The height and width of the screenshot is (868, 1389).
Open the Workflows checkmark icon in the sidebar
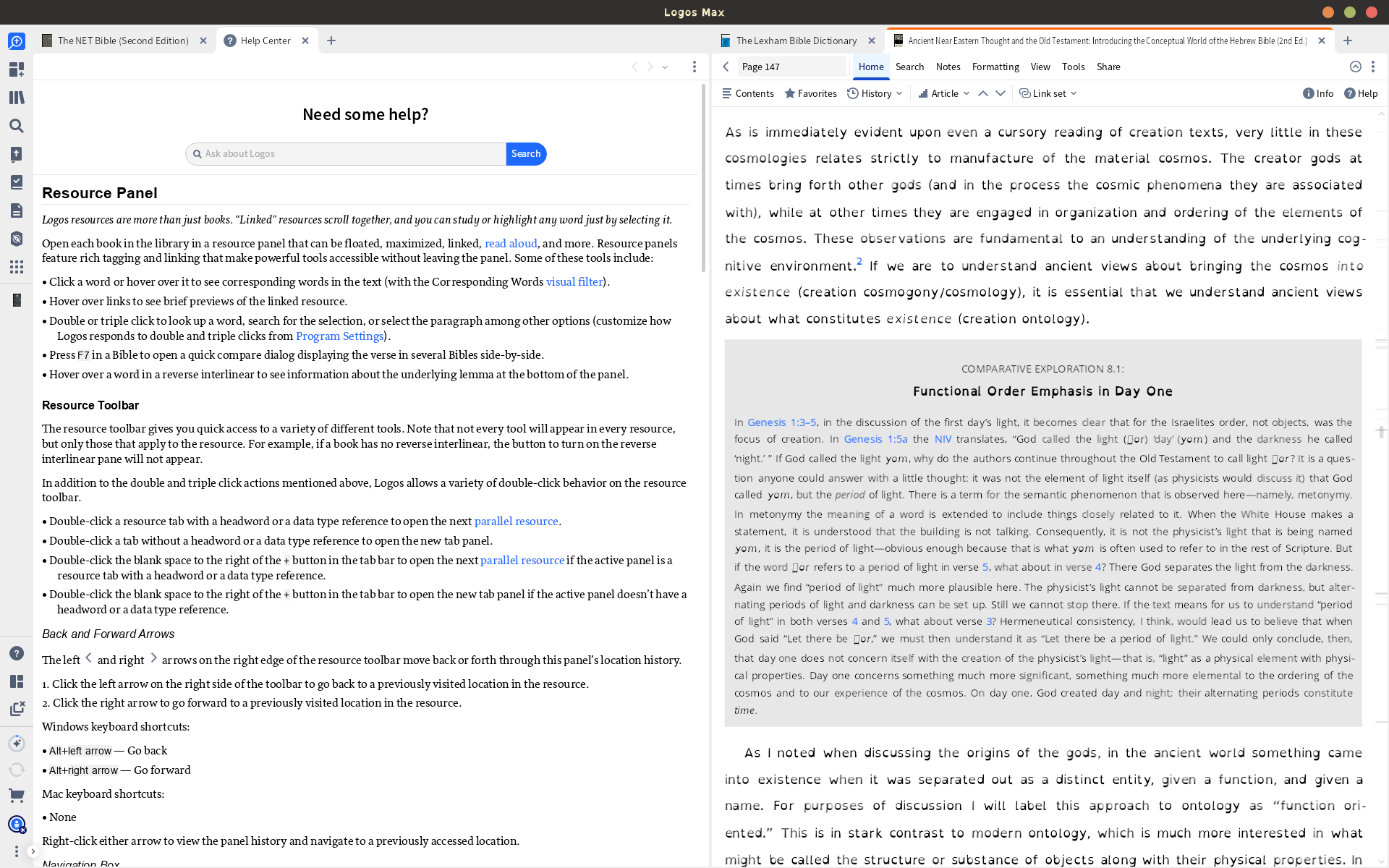point(17,182)
